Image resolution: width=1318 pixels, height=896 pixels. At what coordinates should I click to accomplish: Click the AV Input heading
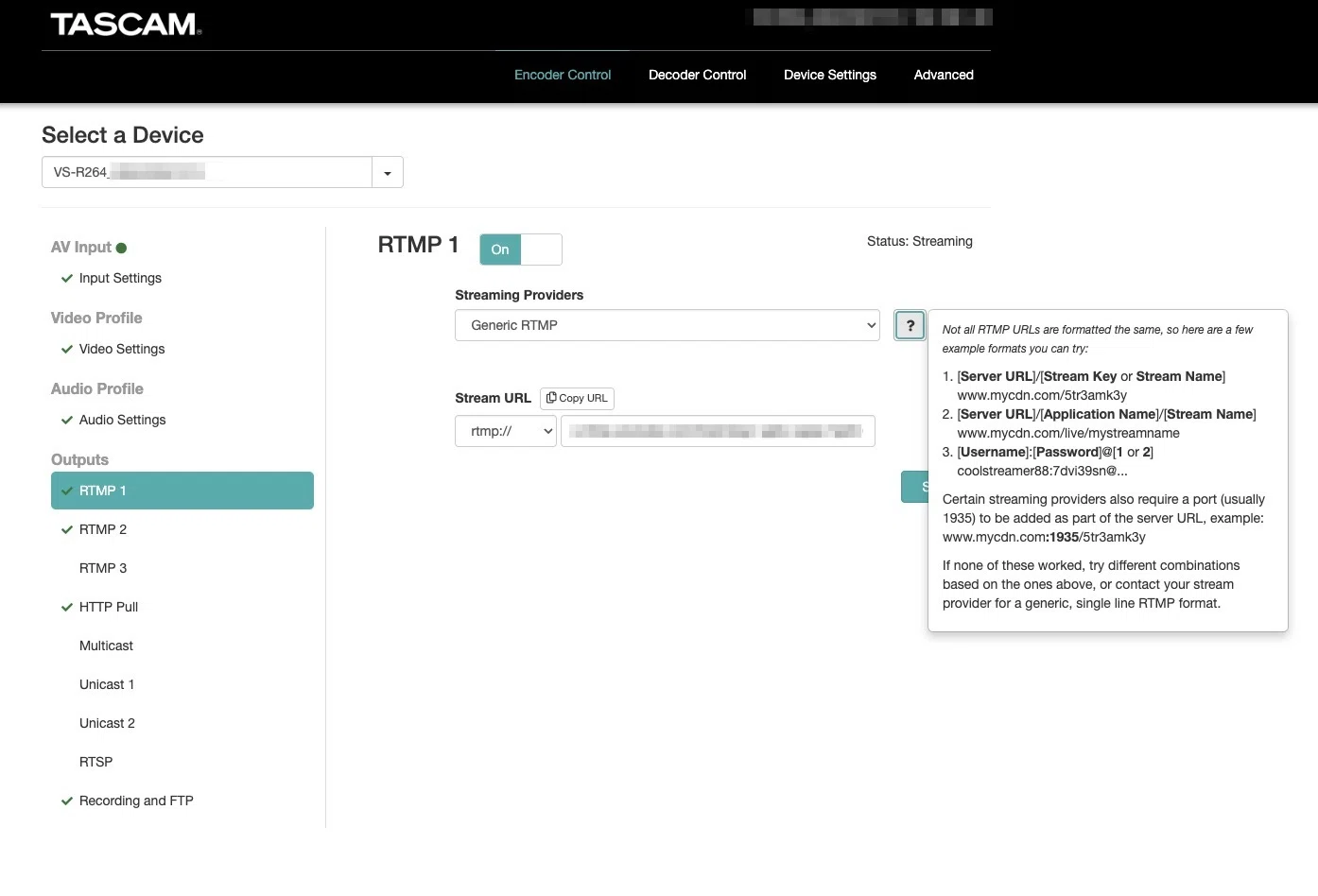[81, 247]
